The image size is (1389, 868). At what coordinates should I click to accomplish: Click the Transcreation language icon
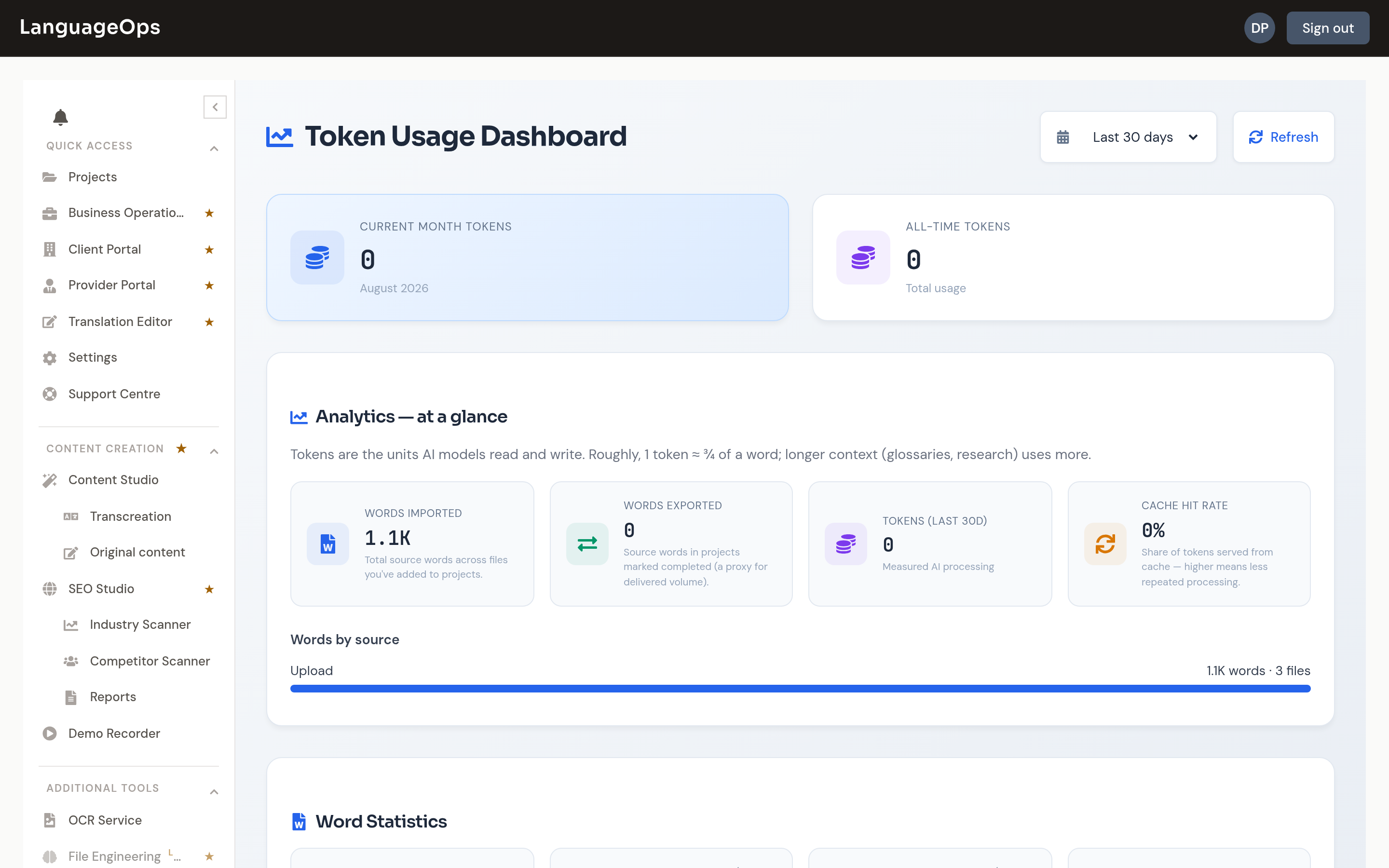coord(70,516)
